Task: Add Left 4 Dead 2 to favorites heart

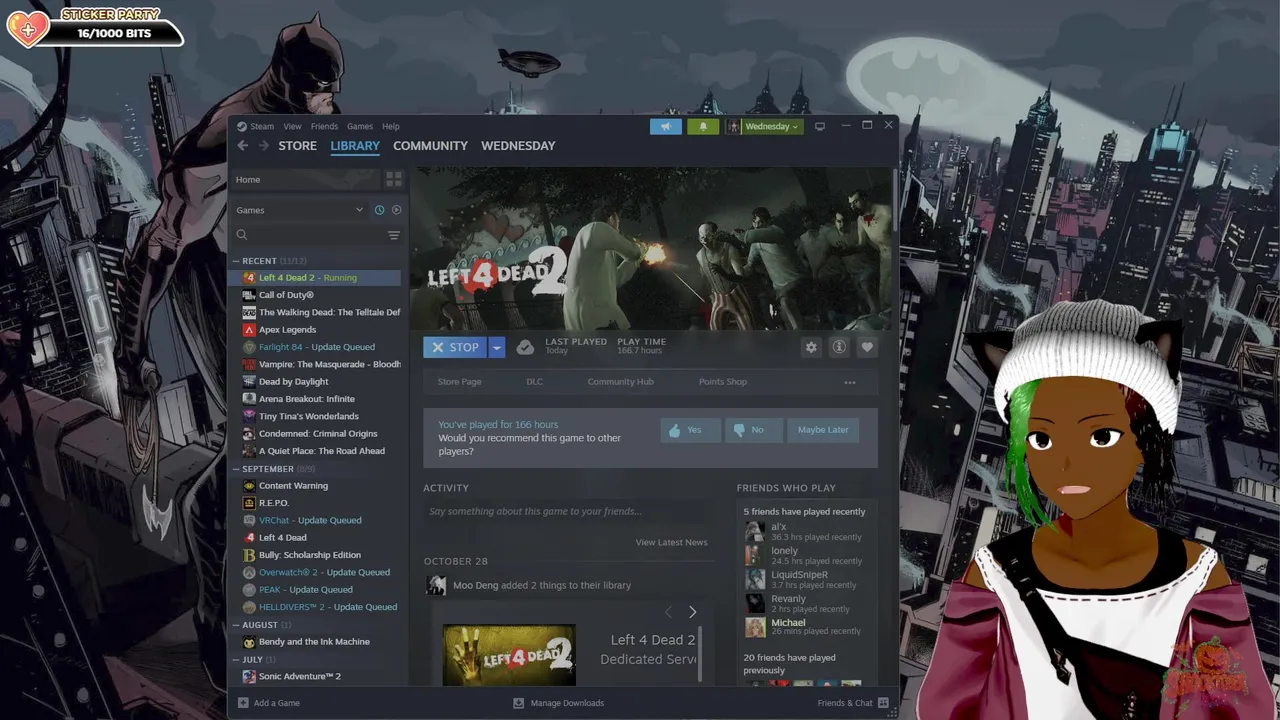Action: point(867,347)
